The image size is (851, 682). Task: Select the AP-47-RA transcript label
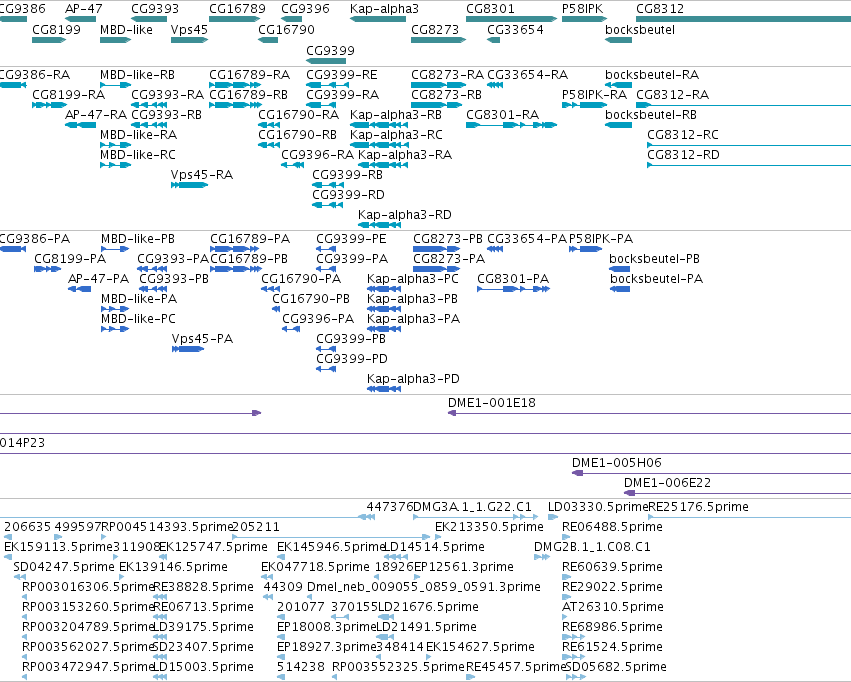[x=96, y=114]
